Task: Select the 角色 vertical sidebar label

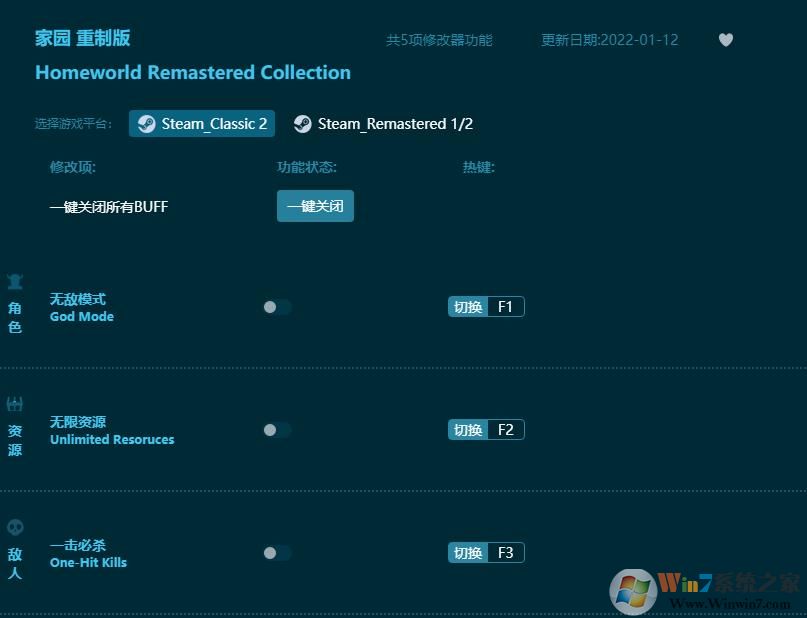Action: [14, 319]
